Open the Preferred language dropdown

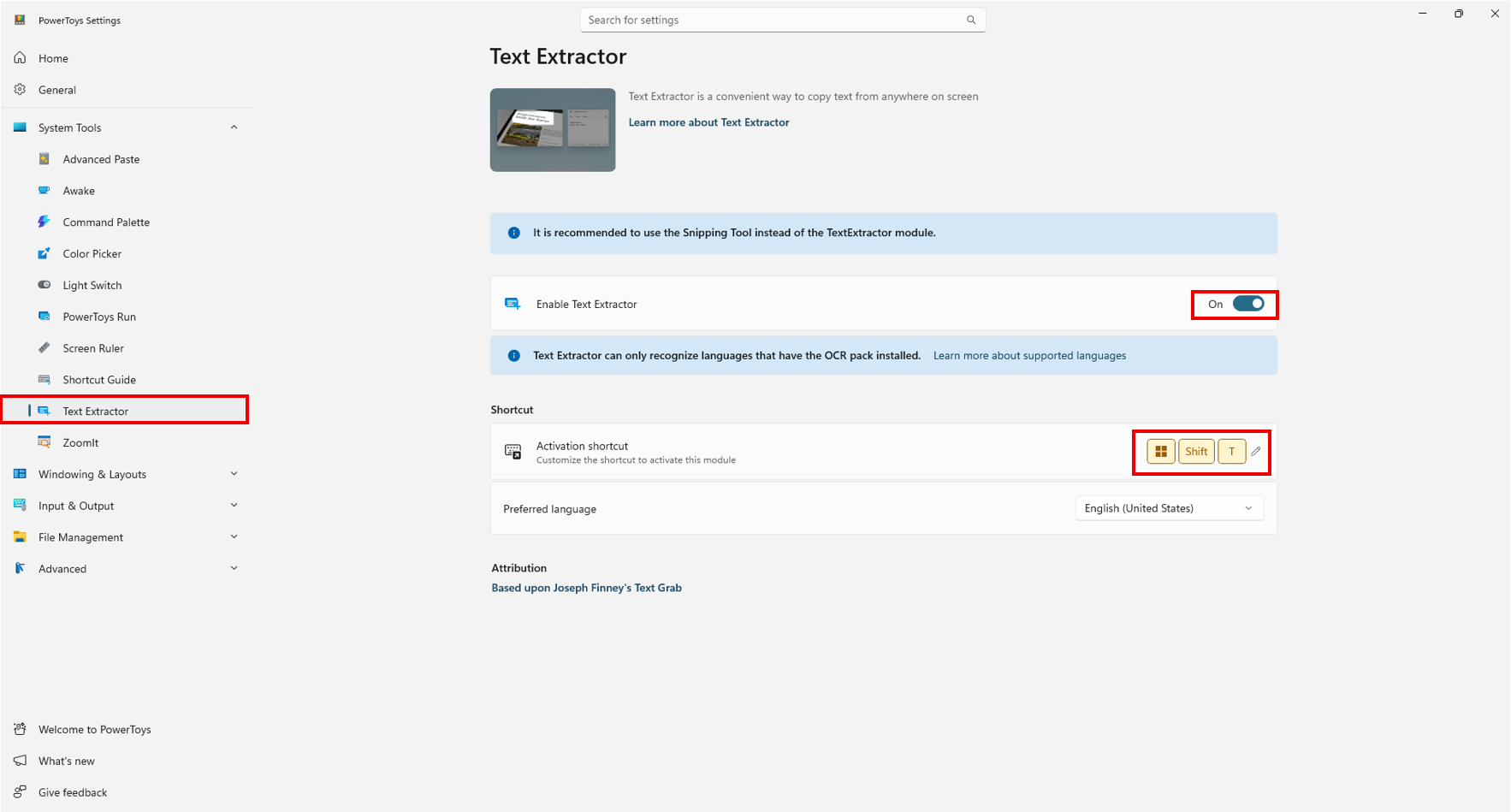(1168, 508)
